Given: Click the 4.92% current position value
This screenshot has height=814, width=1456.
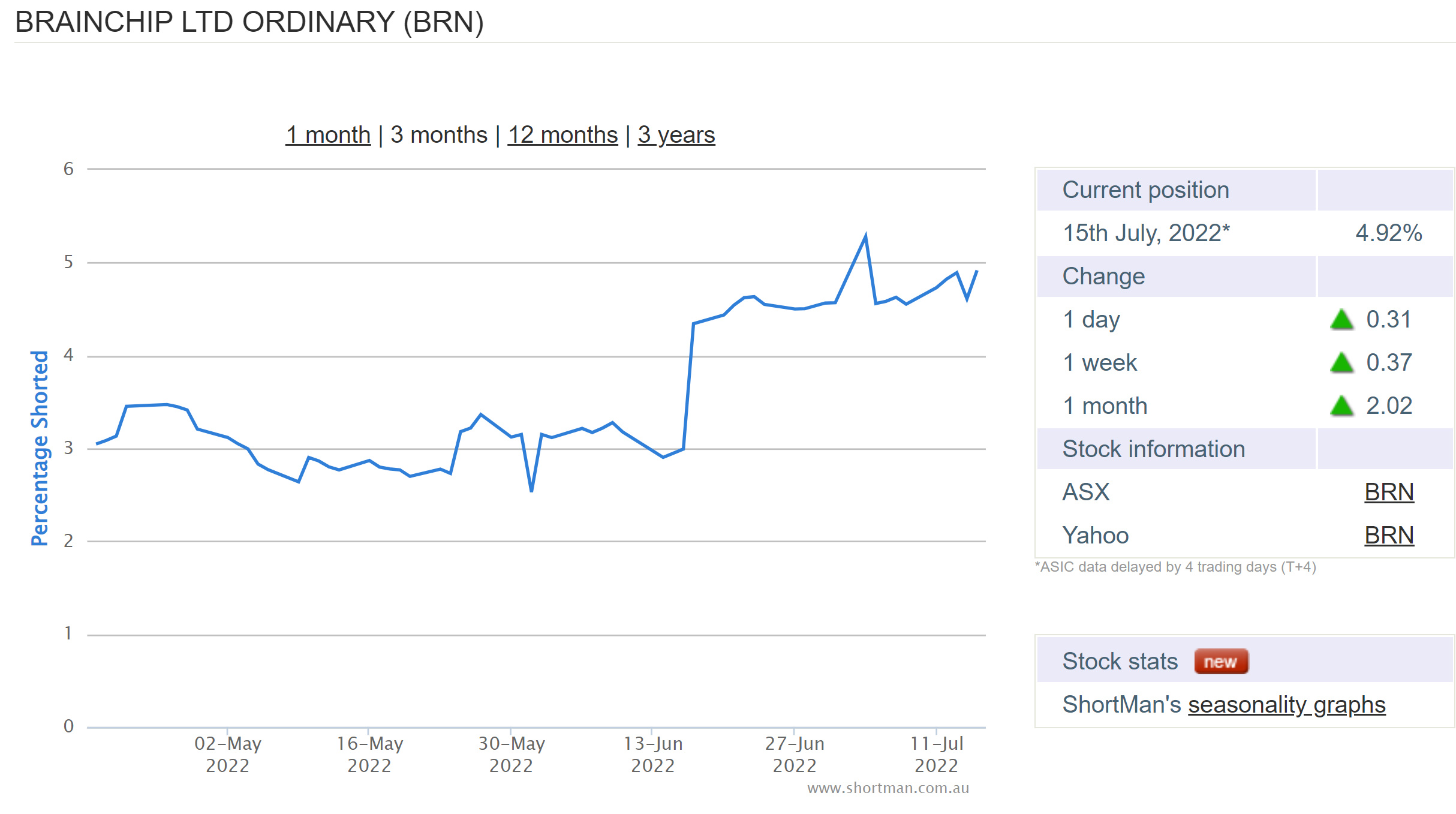Looking at the screenshot, I should (1389, 233).
